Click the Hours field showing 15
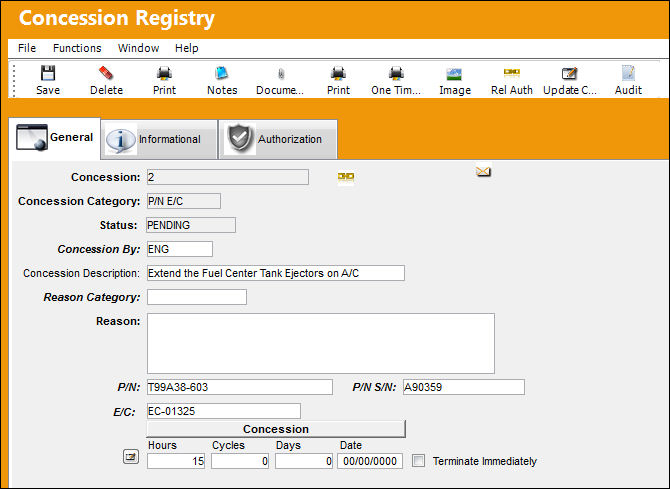 click(x=176, y=461)
